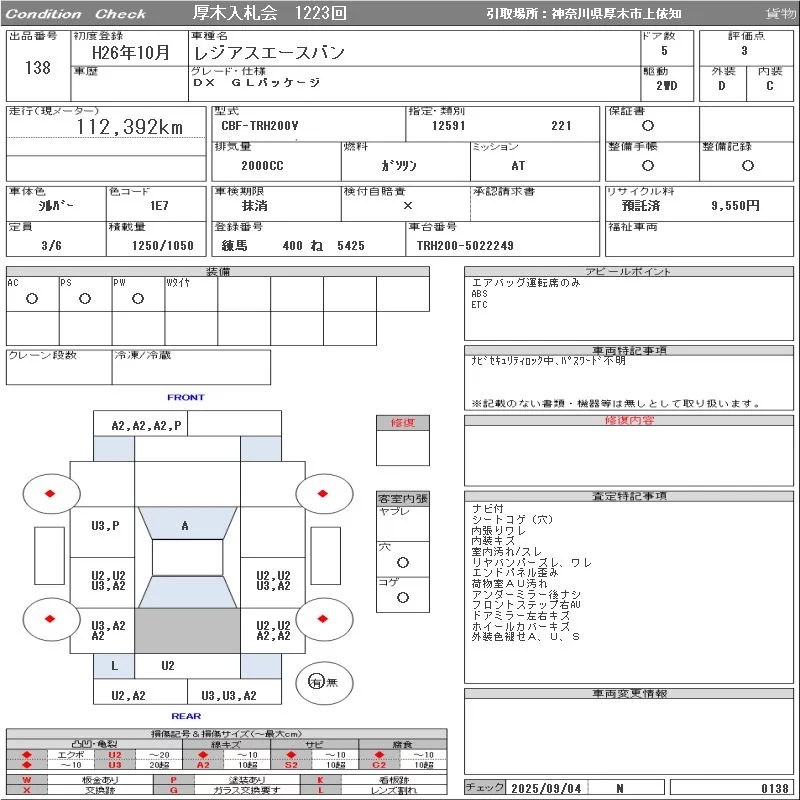Select the plate number ending 5425
The image size is (800, 800).
click(351, 245)
